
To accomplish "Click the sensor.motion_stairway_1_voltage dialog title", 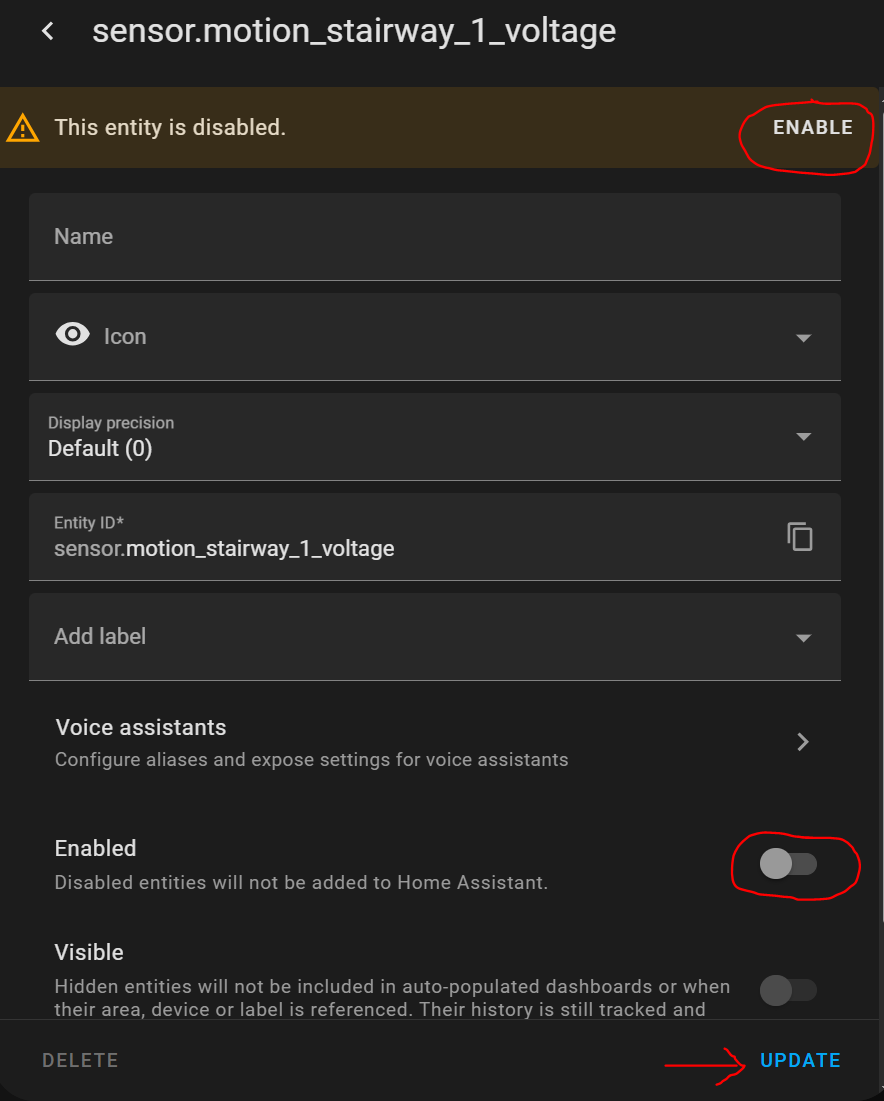I will [354, 32].
